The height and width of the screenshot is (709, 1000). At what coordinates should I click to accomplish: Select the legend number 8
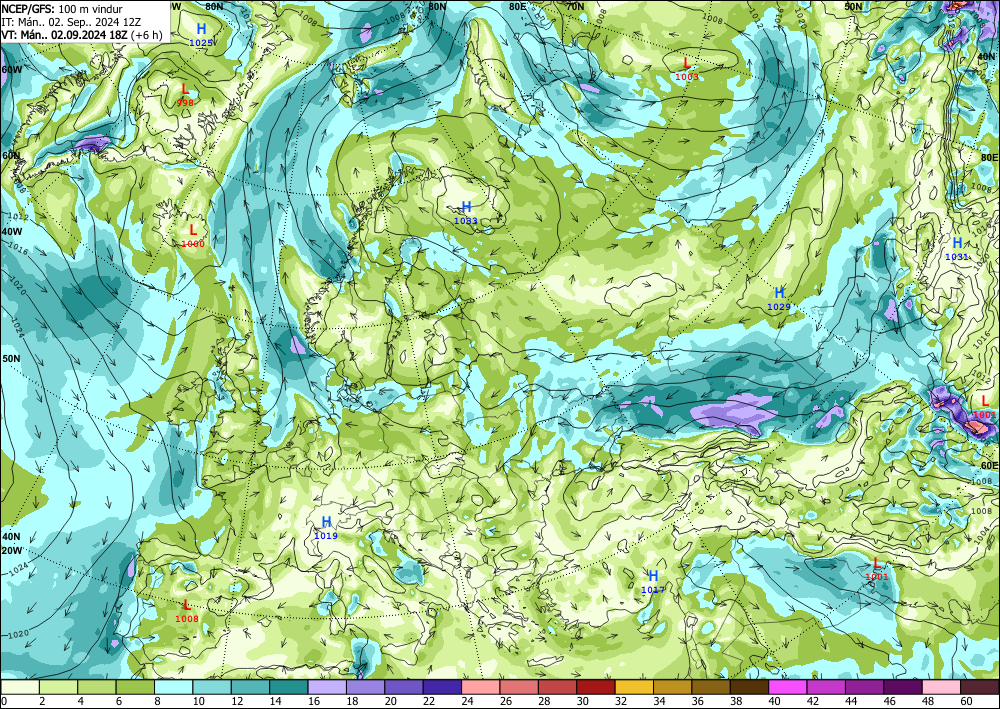pyautogui.click(x=157, y=701)
